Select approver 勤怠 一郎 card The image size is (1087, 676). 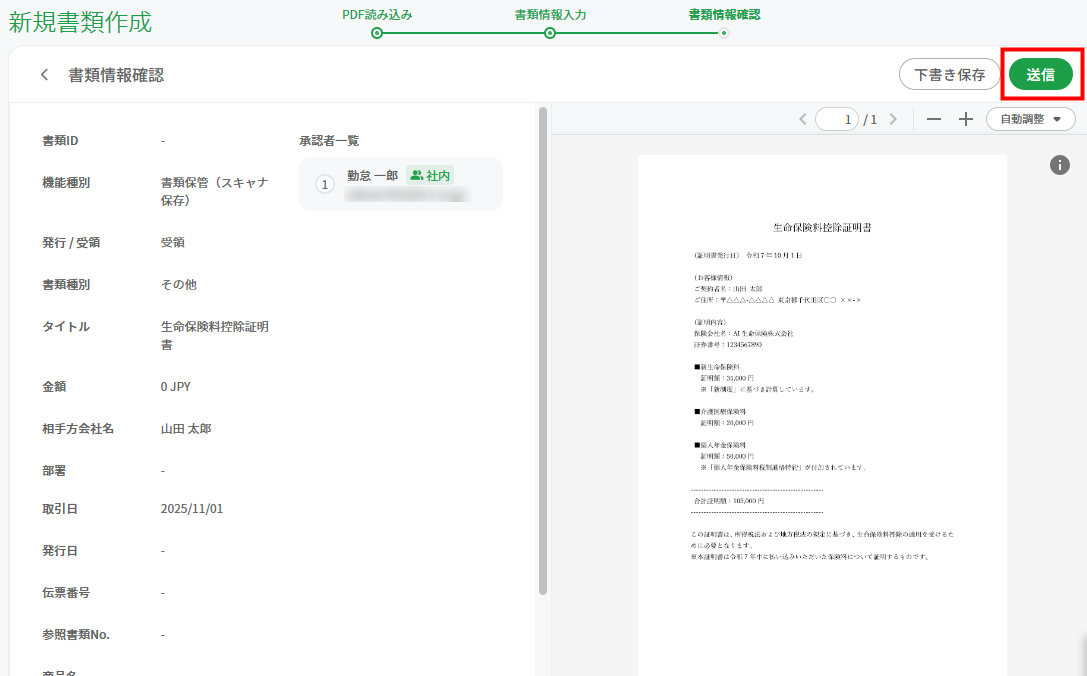tap(401, 184)
